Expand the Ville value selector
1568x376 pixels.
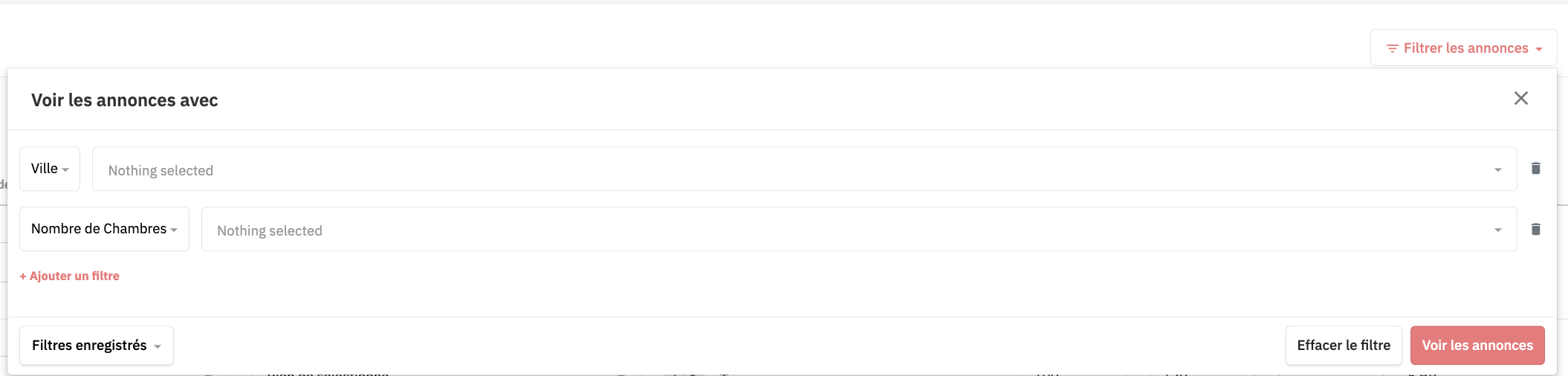pyautogui.click(x=804, y=169)
